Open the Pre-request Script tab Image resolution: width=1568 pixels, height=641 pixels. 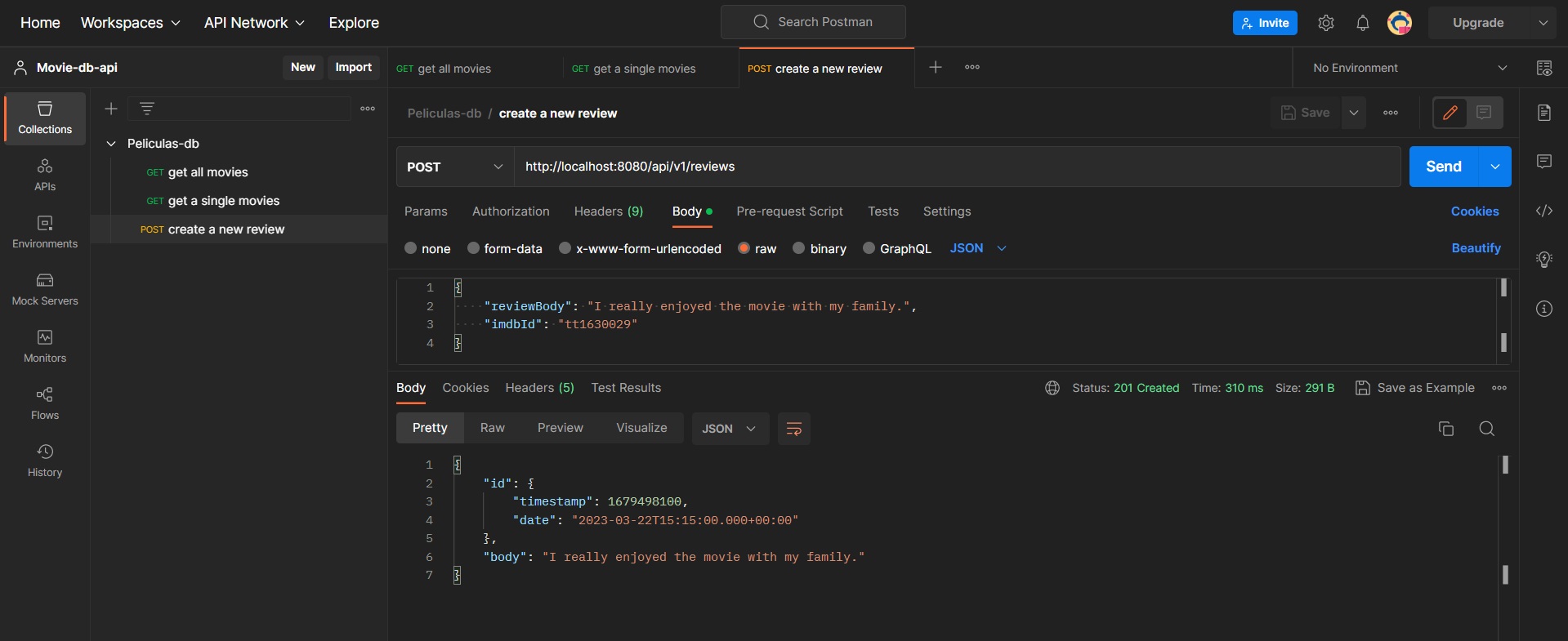click(789, 211)
